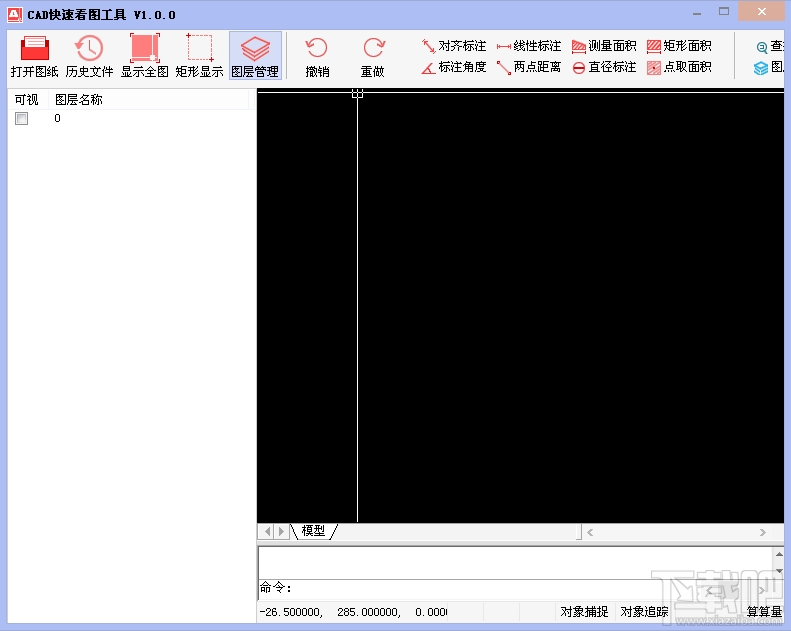The image size is (791, 631).
Task: Open the 历史文件 history list
Action: [89, 55]
